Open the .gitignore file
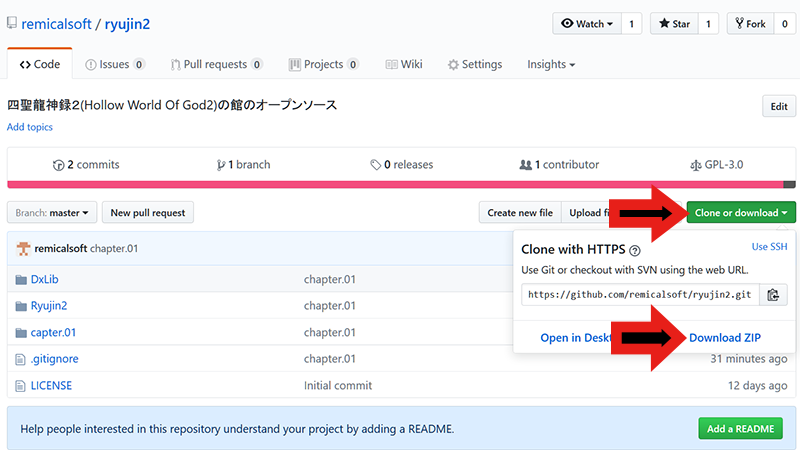The width and height of the screenshot is (800, 450). click(55, 359)
